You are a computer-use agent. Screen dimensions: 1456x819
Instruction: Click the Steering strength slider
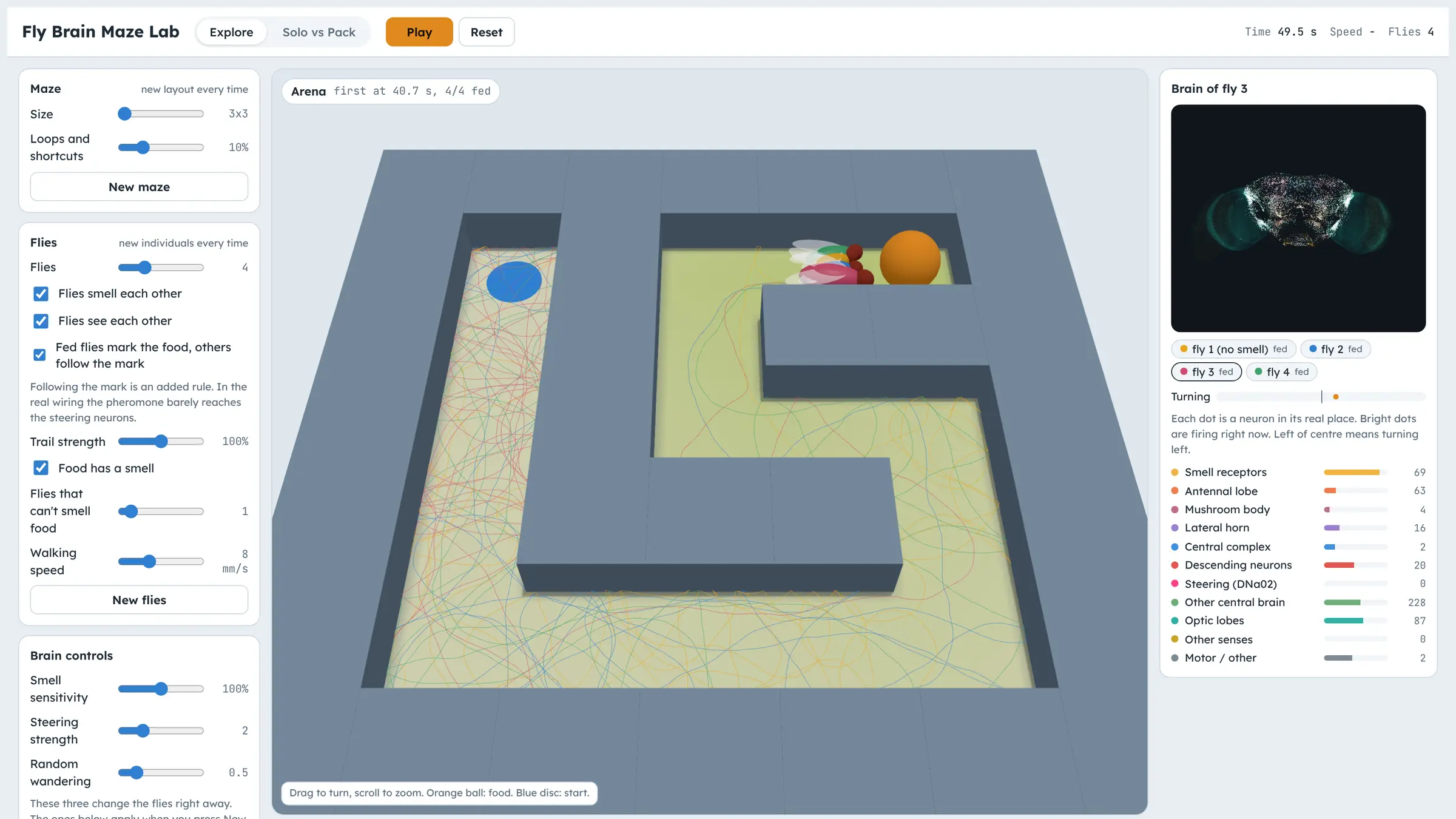coord(161,731)
